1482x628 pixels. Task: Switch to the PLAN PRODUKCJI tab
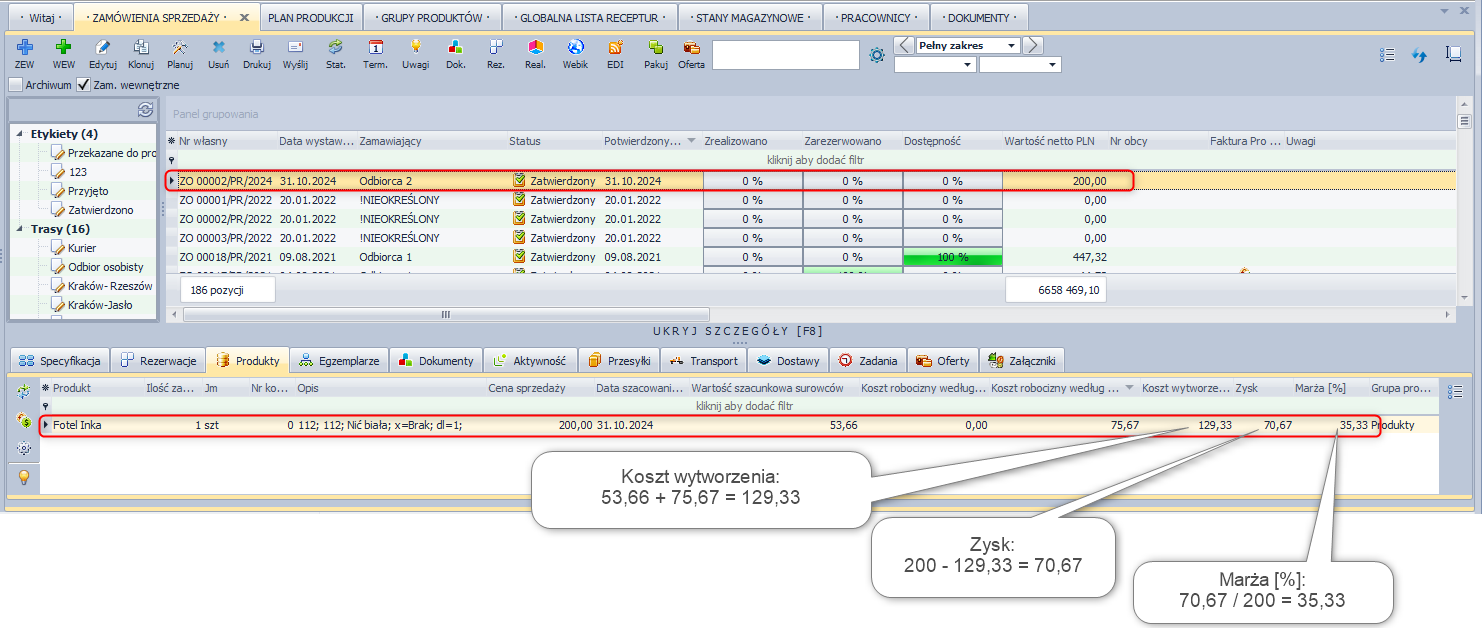pos(310,18)
